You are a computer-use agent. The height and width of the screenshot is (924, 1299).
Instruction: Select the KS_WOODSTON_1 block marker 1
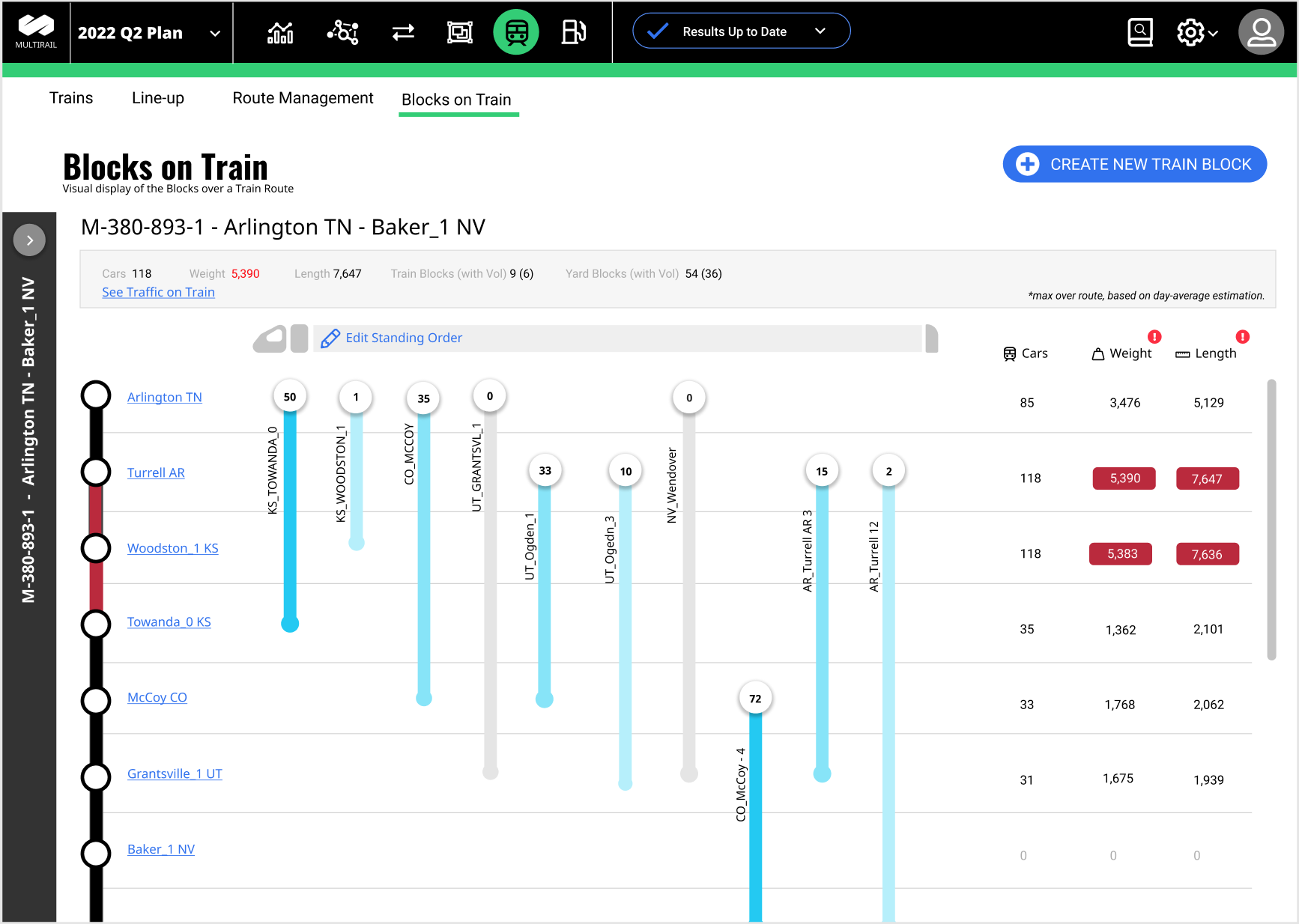[356, 397]
